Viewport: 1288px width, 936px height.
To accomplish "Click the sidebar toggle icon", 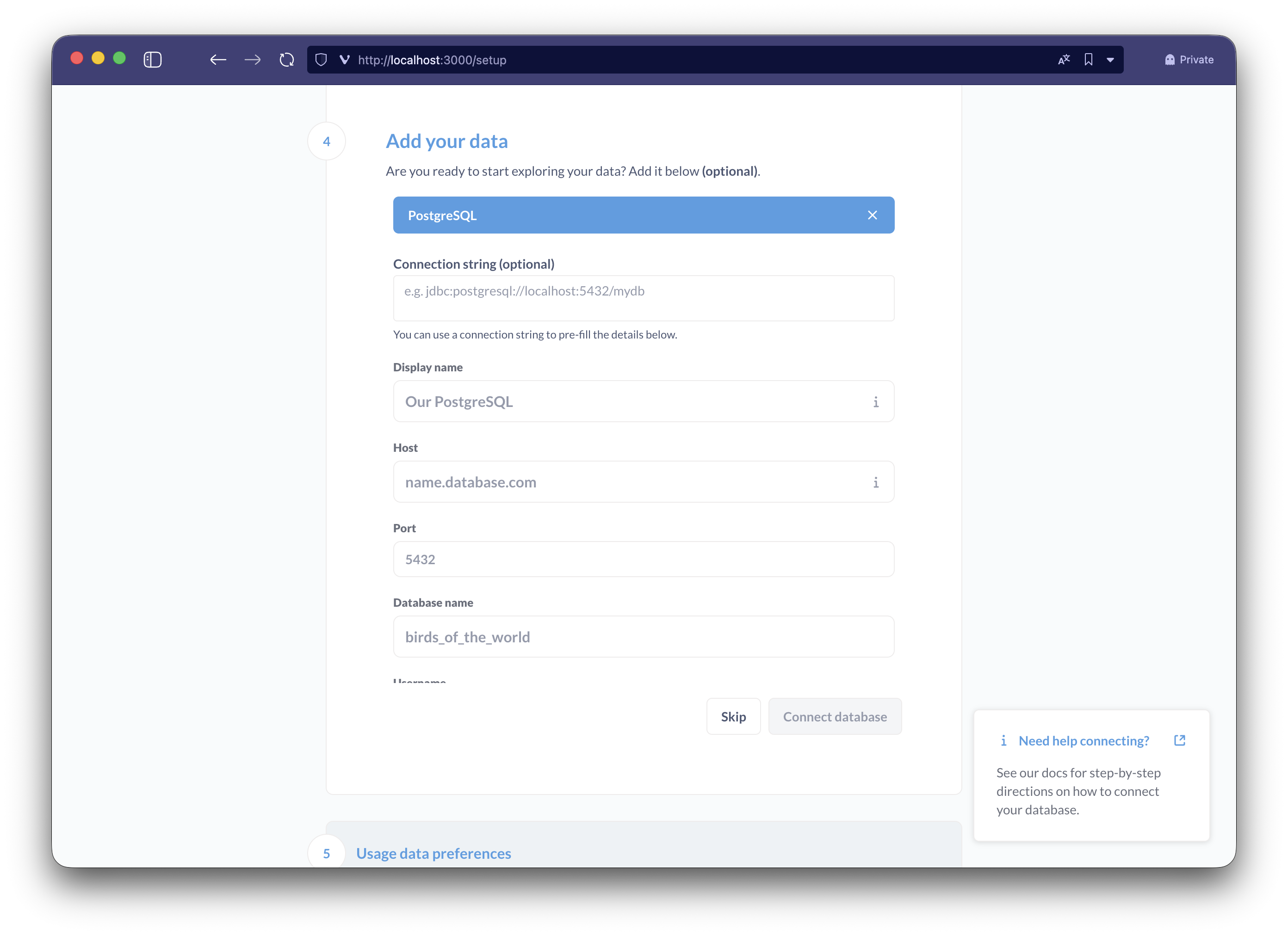I will (152, 60).
